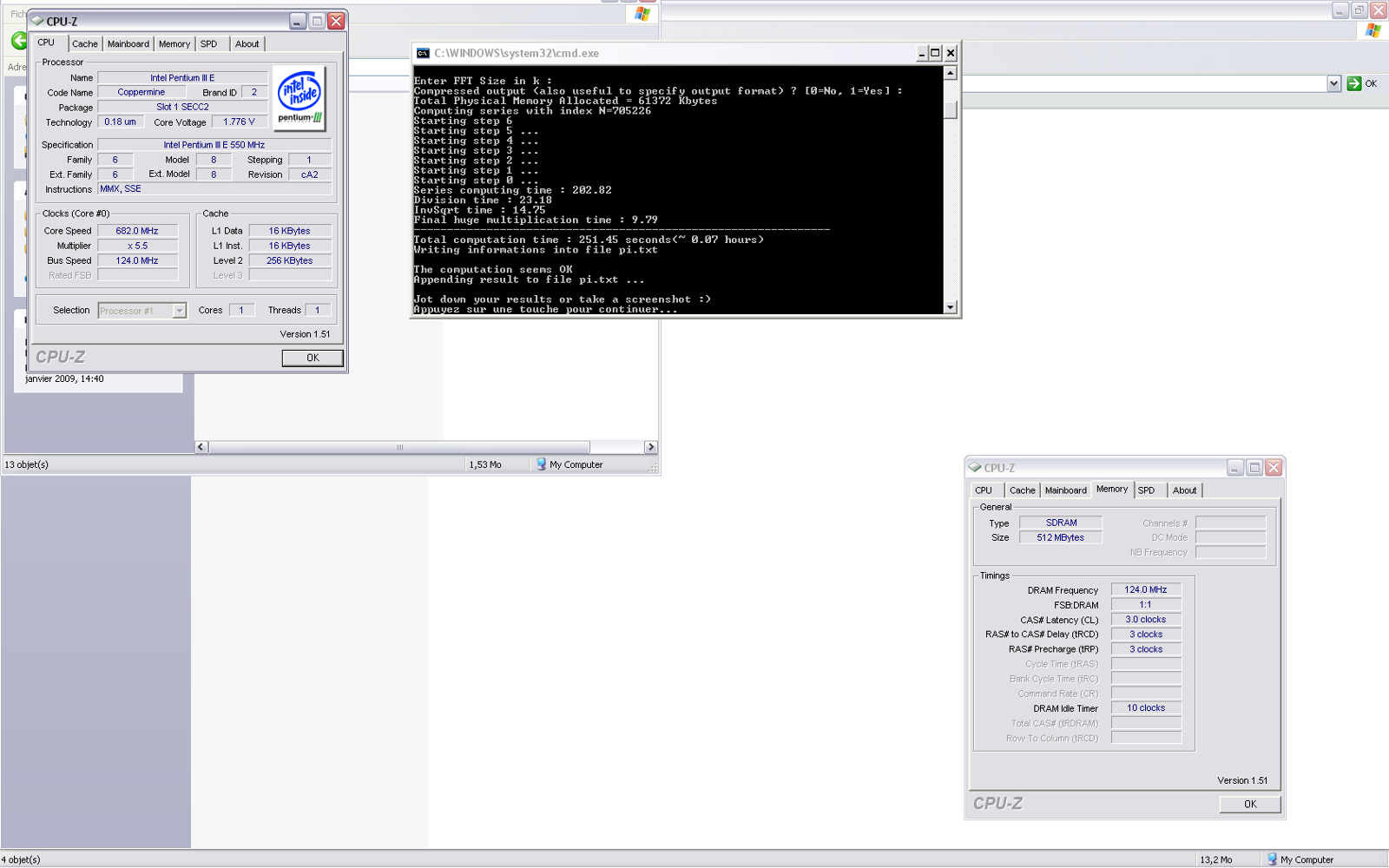Viewport: 1389px width, 868px height.
Task: Click the green Back arrow in explorer window
Action: 19,41
